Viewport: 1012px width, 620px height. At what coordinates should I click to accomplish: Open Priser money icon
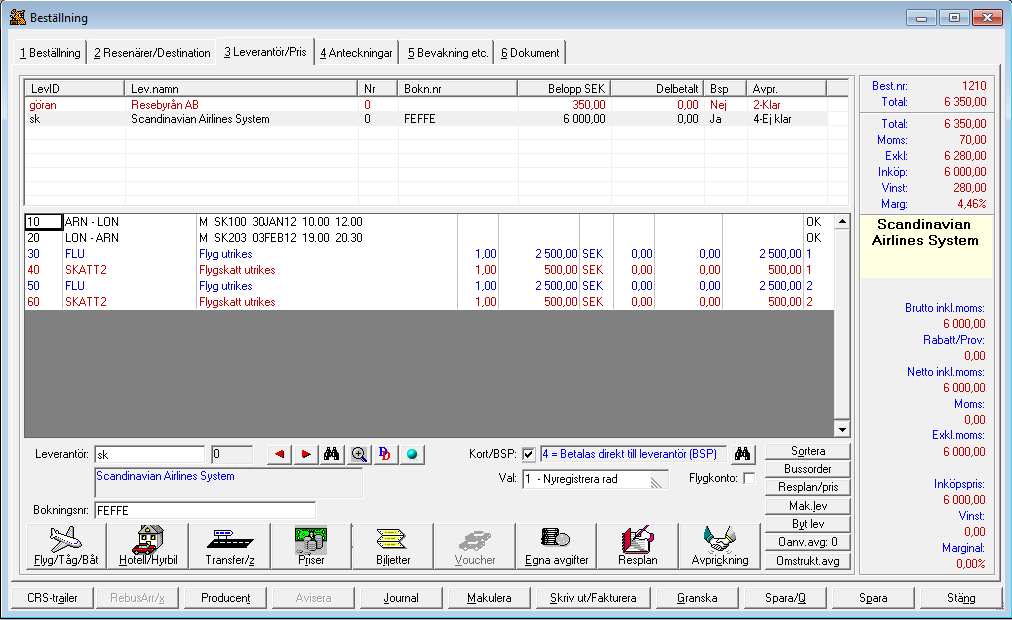click(311, 546)
